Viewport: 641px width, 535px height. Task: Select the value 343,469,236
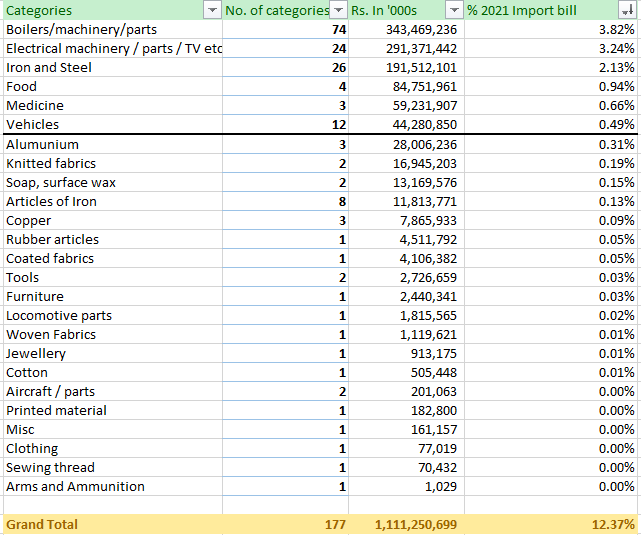click(406, 29)
